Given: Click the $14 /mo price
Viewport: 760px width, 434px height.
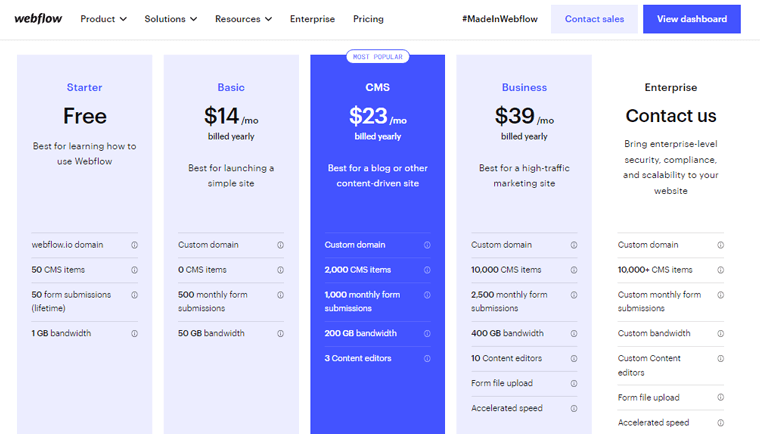Looking at the screenshot, I should tap(231, 116).
